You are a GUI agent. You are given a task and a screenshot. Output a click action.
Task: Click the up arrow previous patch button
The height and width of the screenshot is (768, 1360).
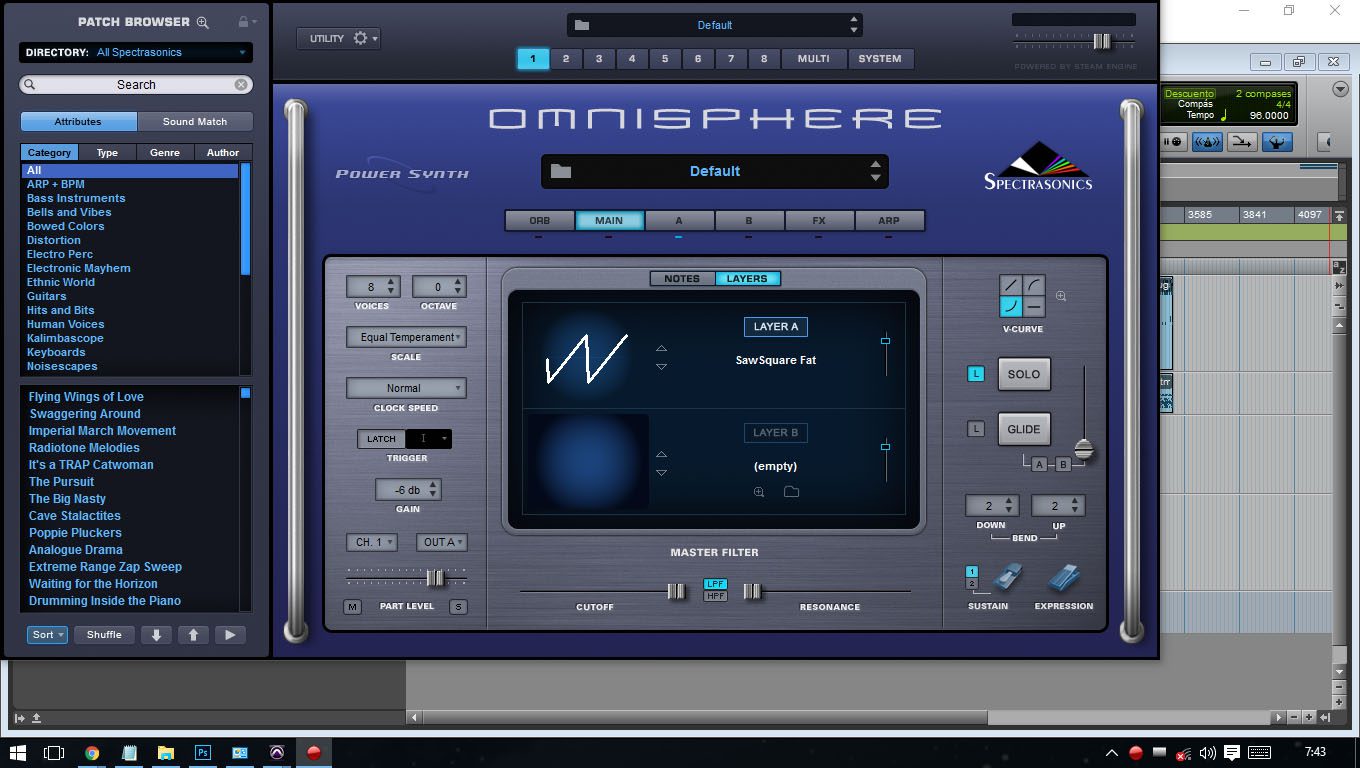point(193,635)
